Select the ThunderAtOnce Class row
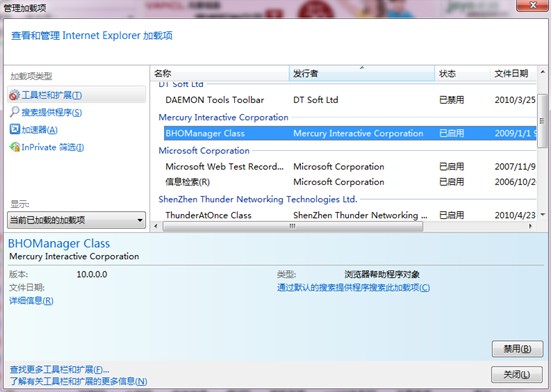The image size is (552, 392). (350, 215)
